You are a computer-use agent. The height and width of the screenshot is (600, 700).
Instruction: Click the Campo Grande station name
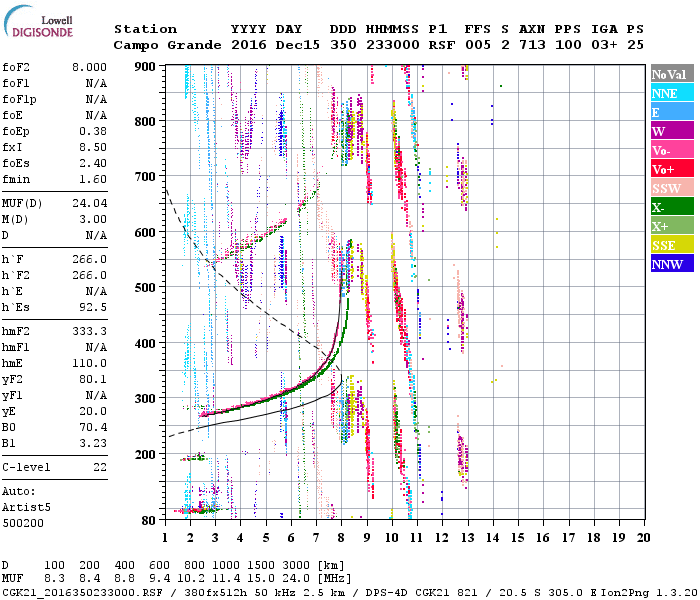(x=167, y=45)
